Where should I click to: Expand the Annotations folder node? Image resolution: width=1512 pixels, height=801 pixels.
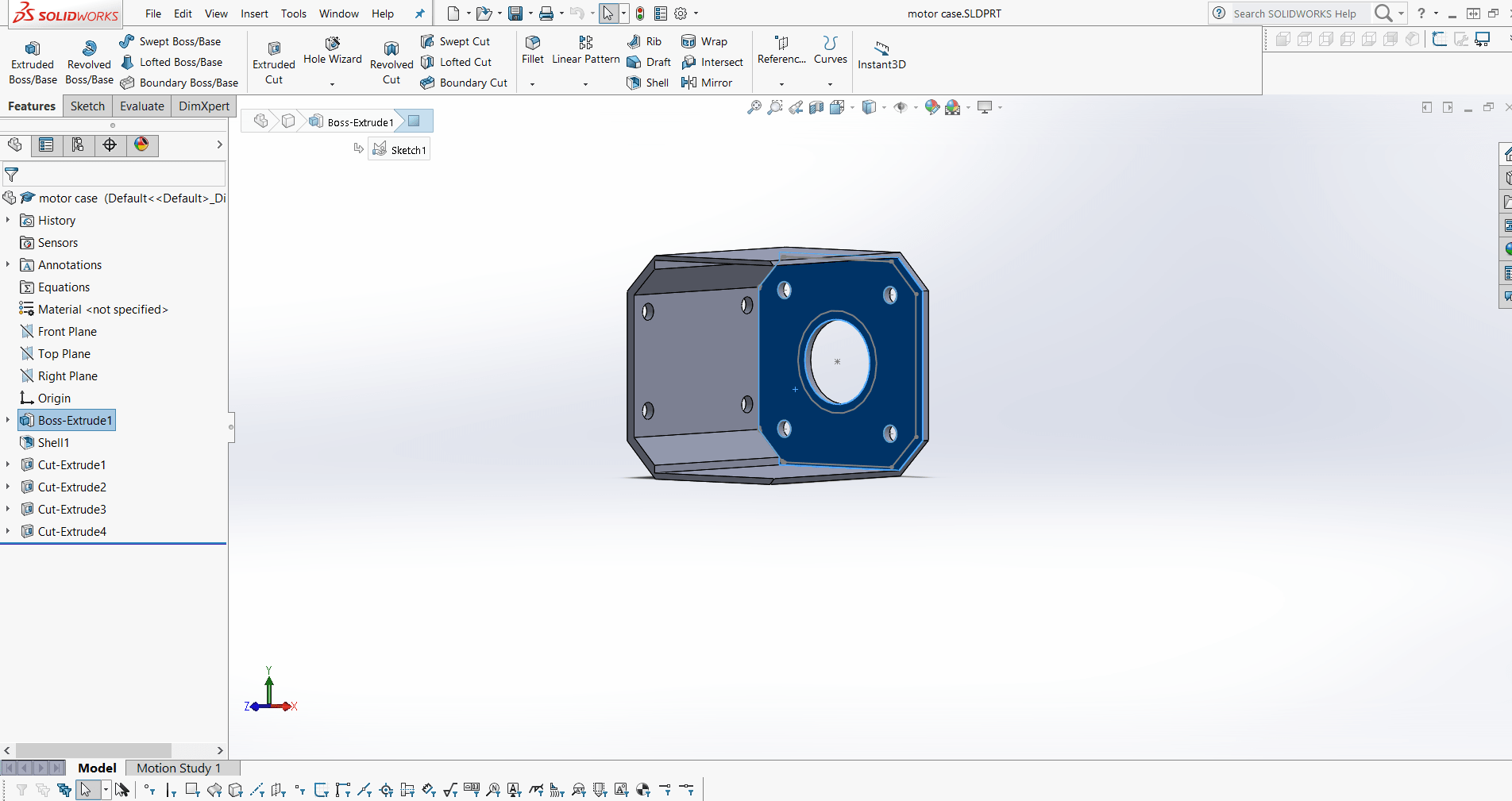click(x=8, y=264)
